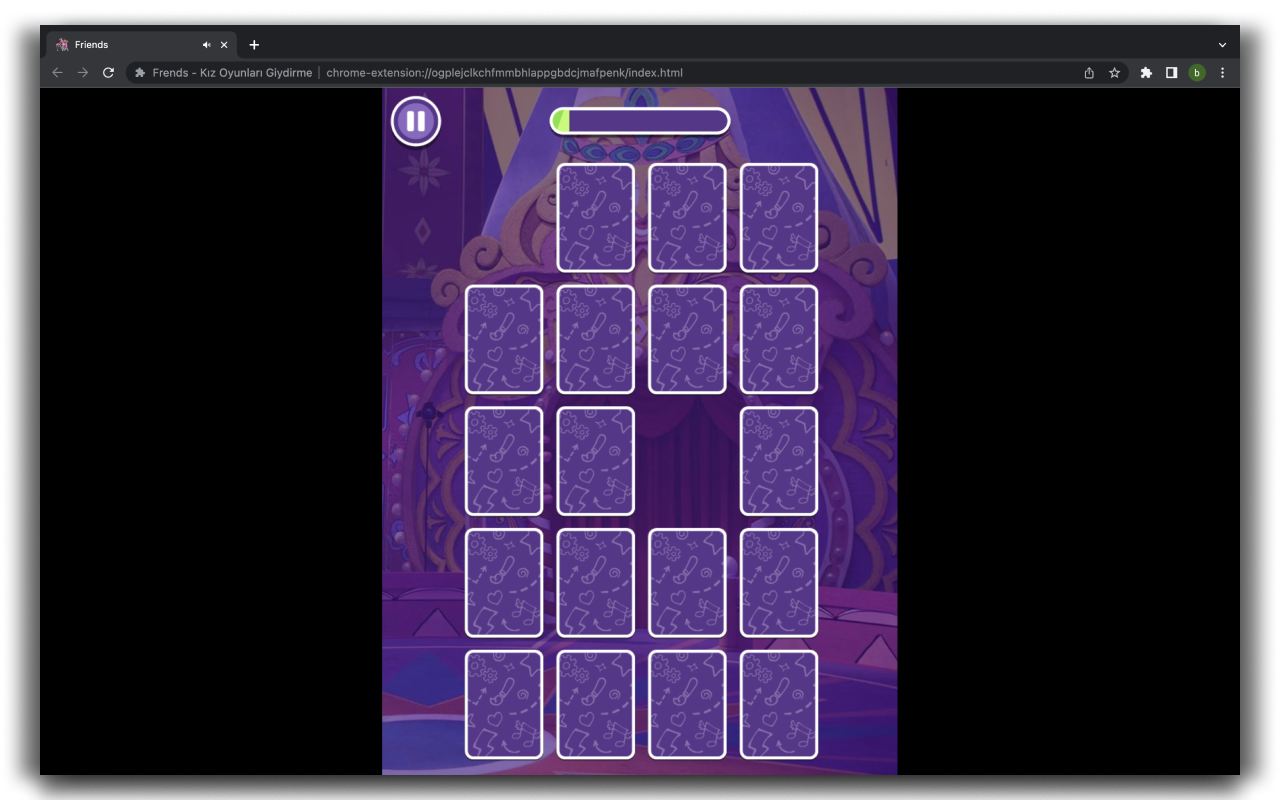Open a new tab with plus button
This screenshot has width=1280, height=800.
click(x=254, y=45)
